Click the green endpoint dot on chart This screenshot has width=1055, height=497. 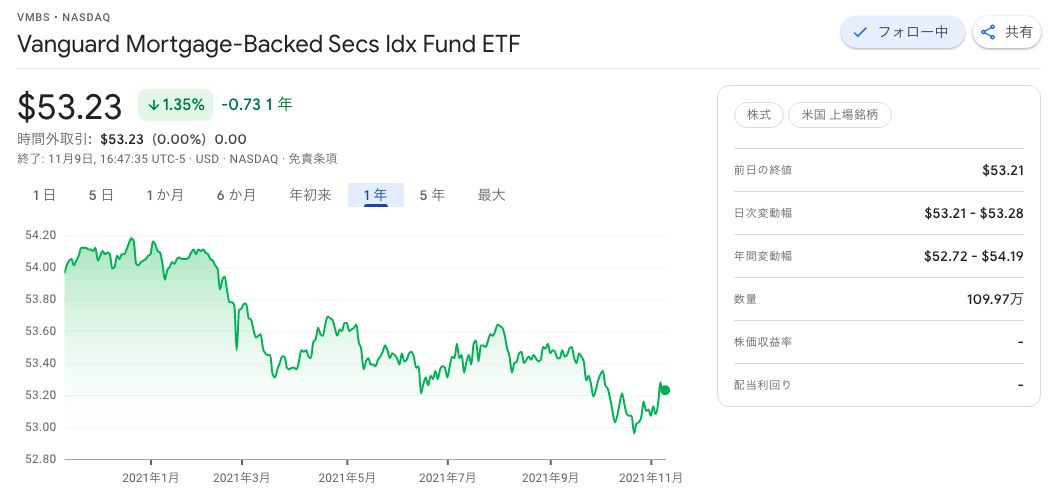coord(665,390)
